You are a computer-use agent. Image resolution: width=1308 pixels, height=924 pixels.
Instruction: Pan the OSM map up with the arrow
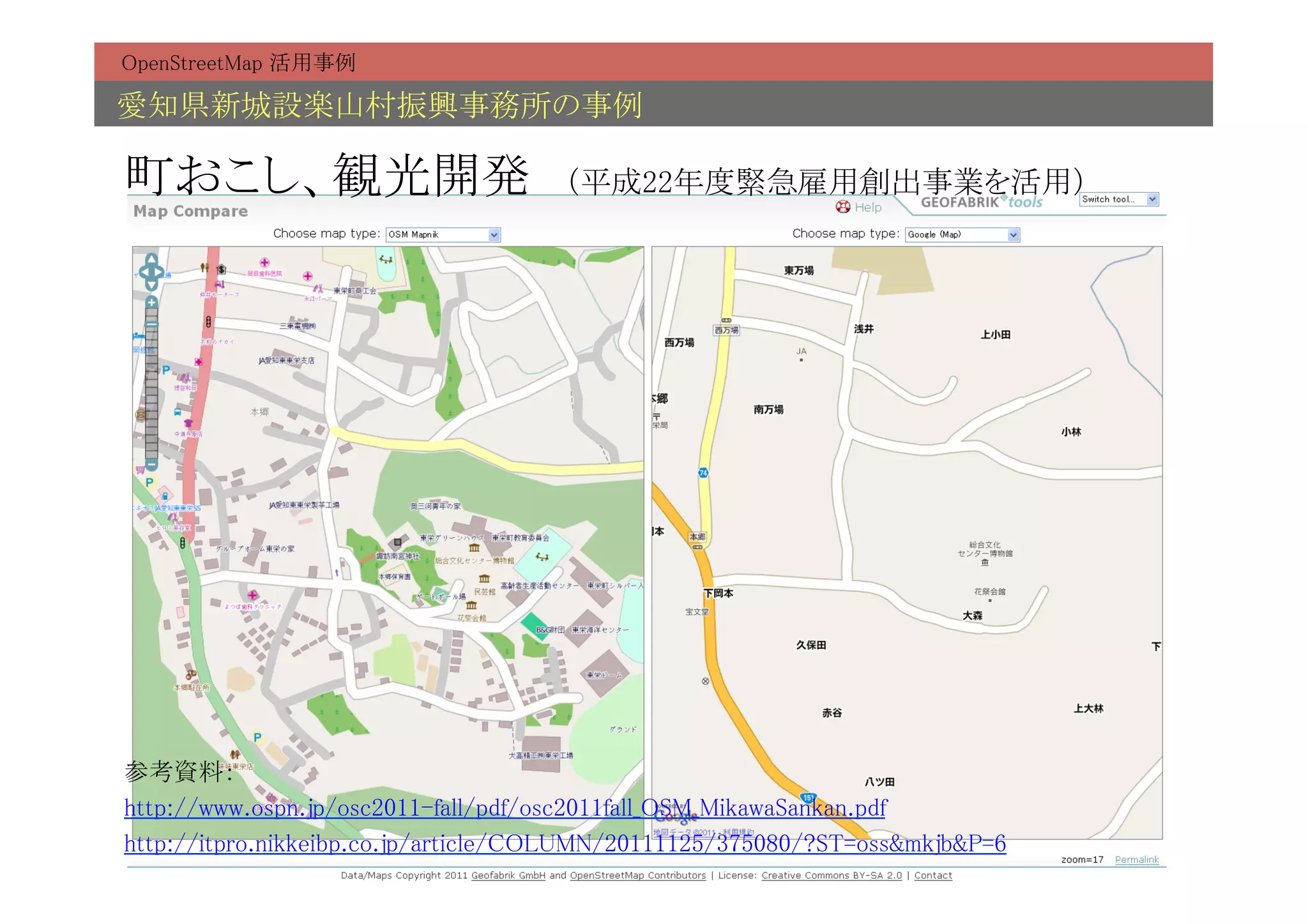pyautogui.click(x=151, y=259)
